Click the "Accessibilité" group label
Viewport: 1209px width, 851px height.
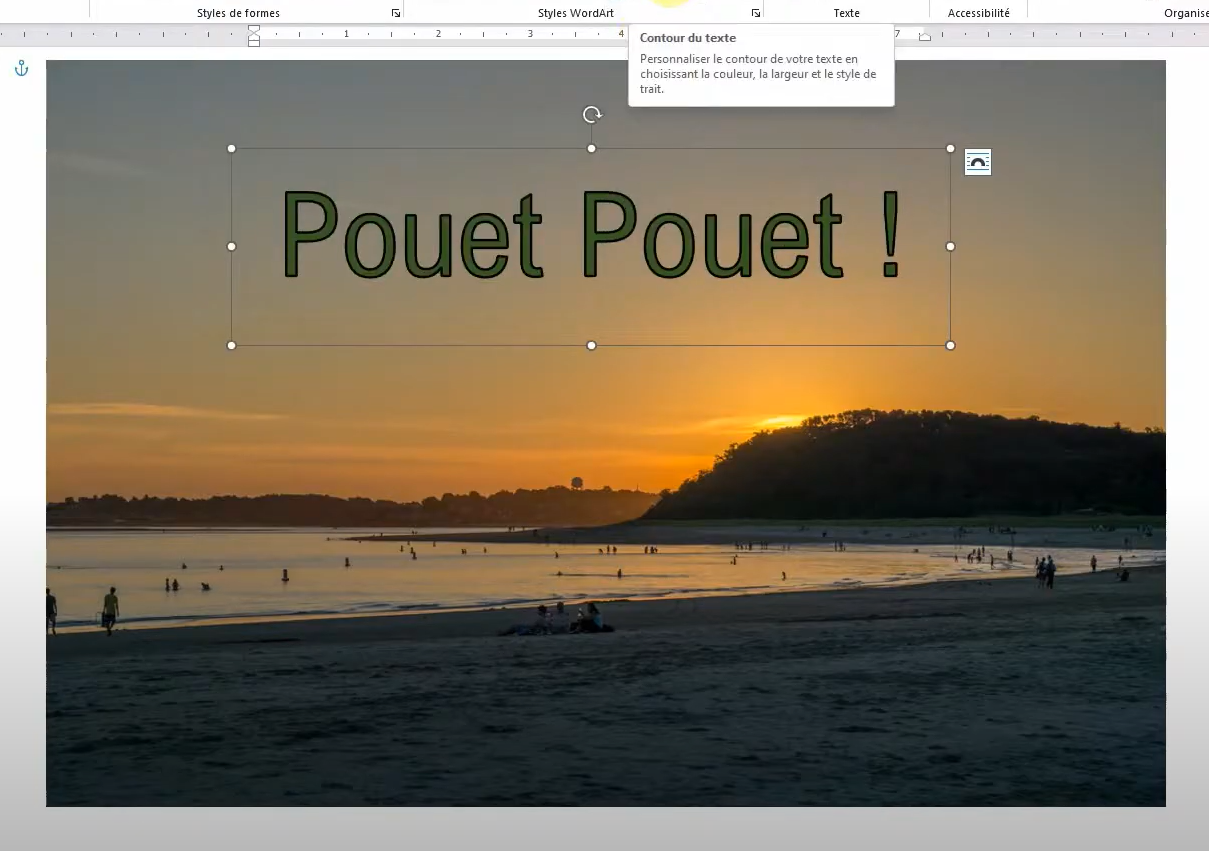click(979, 13)
